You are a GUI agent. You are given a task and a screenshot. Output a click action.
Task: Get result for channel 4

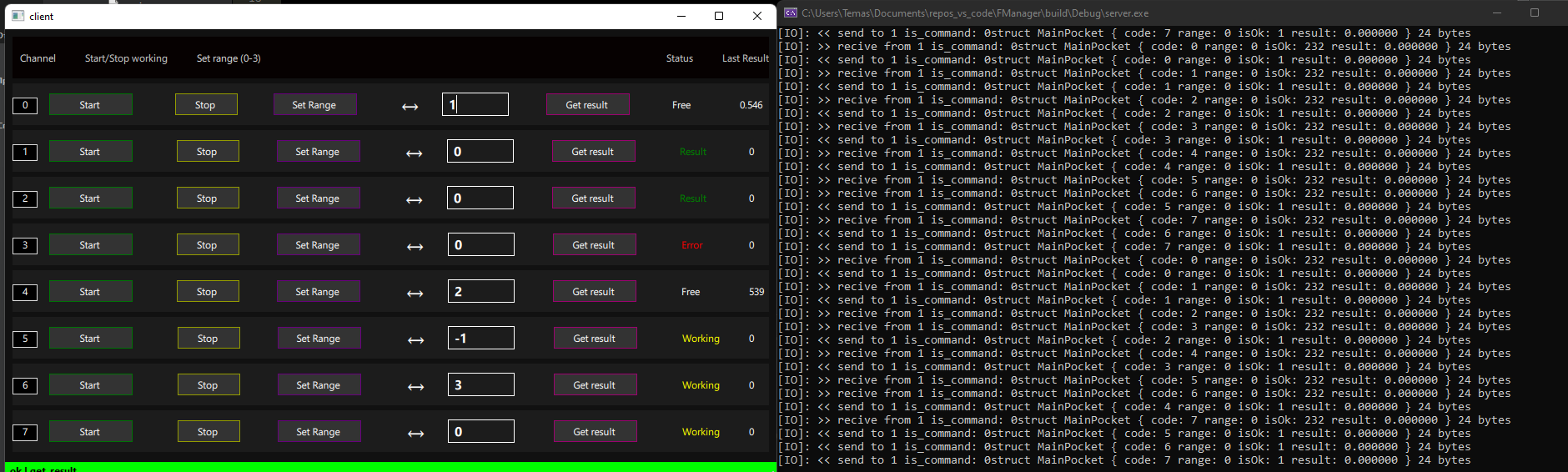594,291
